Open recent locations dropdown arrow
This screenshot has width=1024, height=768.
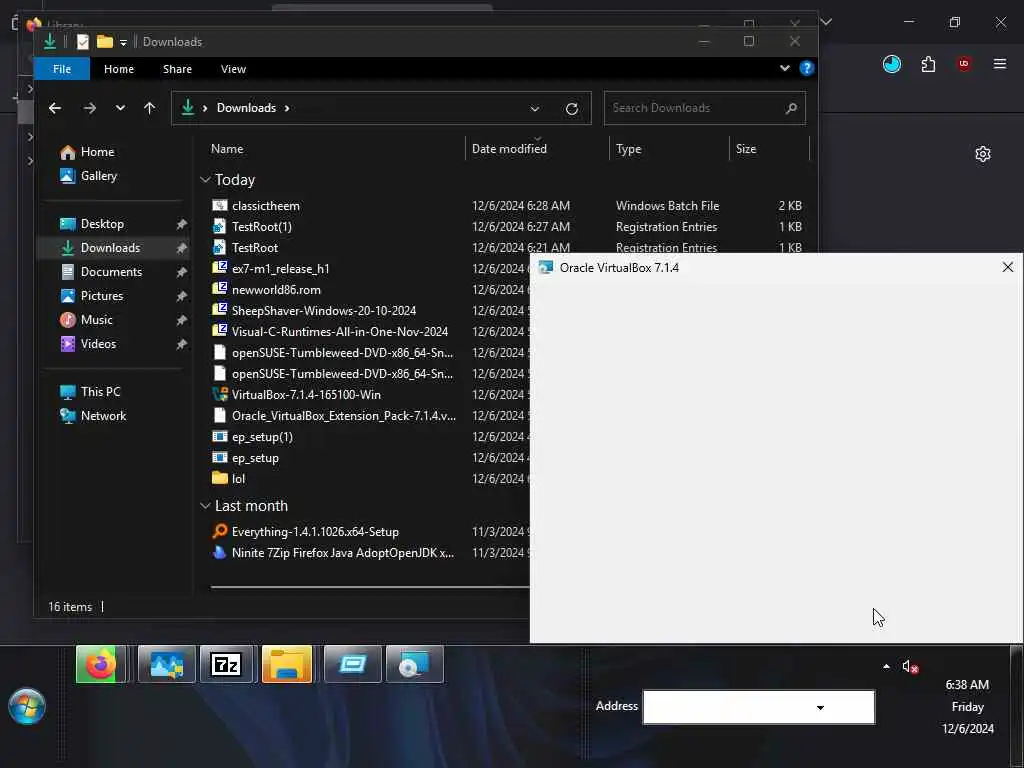click(x=120, y=108)
